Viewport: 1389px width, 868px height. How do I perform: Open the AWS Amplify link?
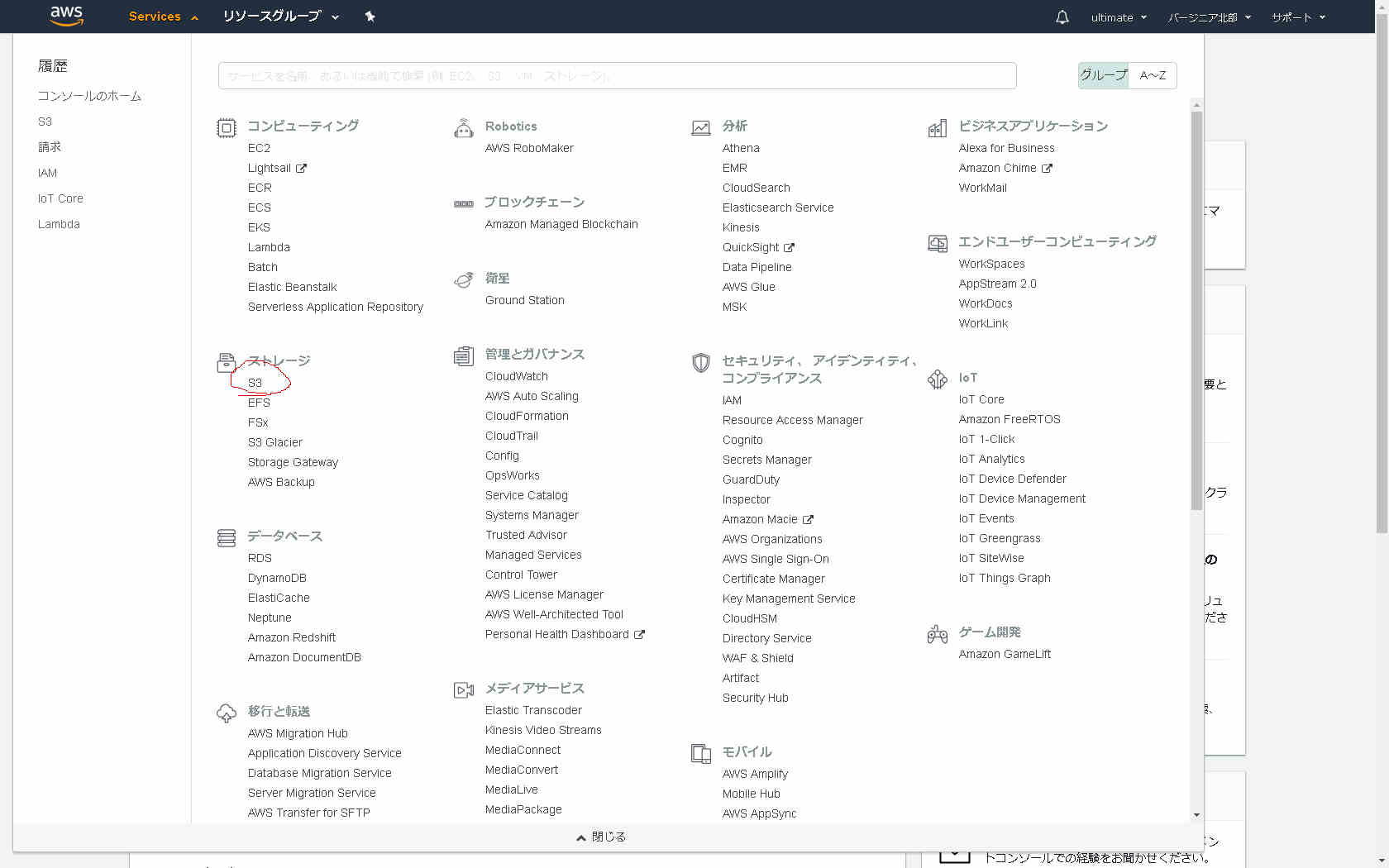[755, 774]
